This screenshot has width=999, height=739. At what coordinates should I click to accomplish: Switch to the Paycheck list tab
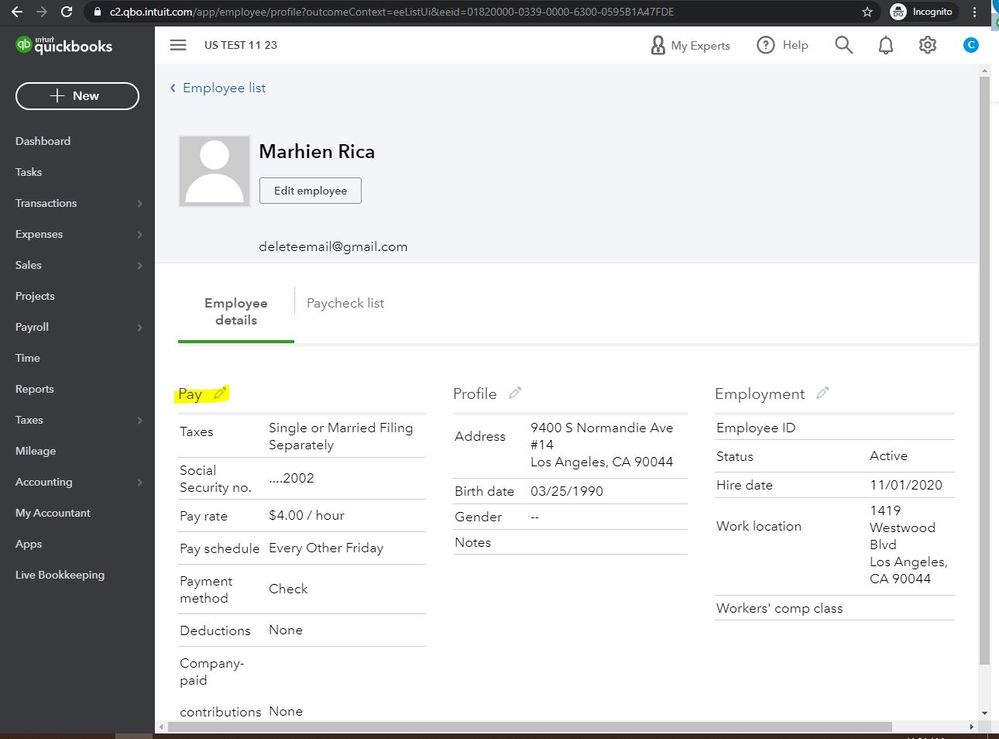(345, 303)
